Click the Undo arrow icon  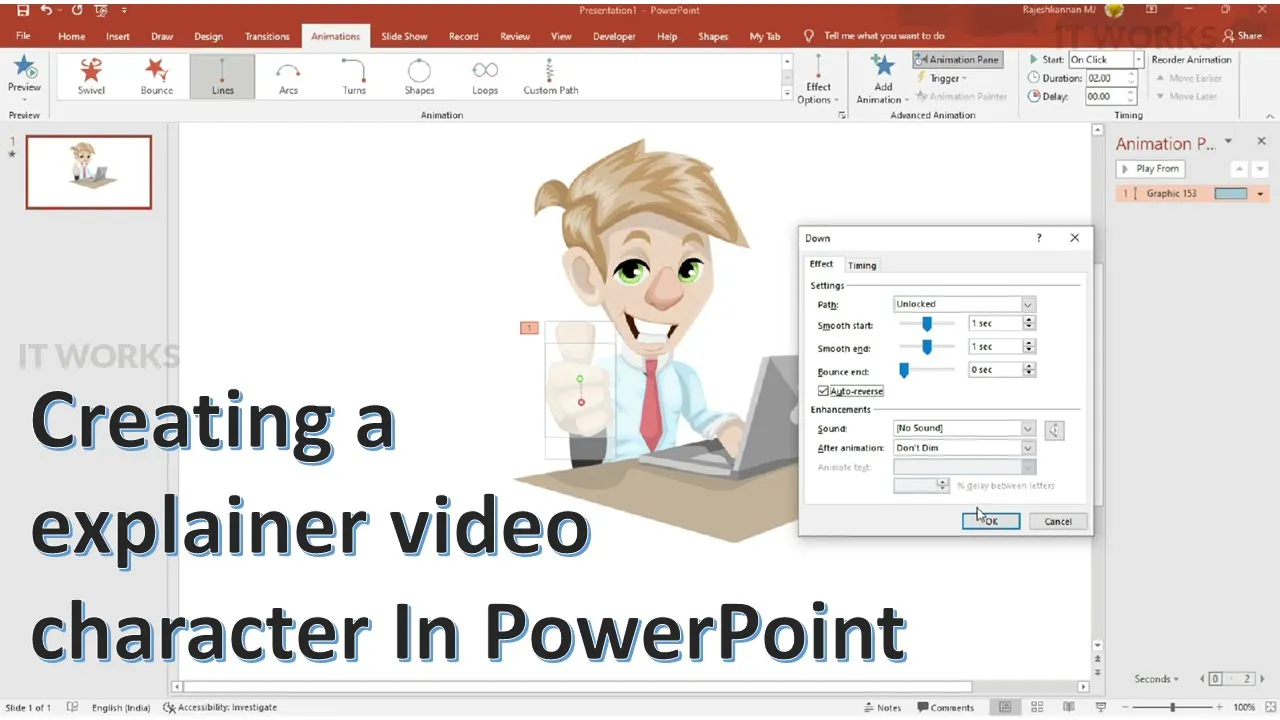[x=47, y=10]
